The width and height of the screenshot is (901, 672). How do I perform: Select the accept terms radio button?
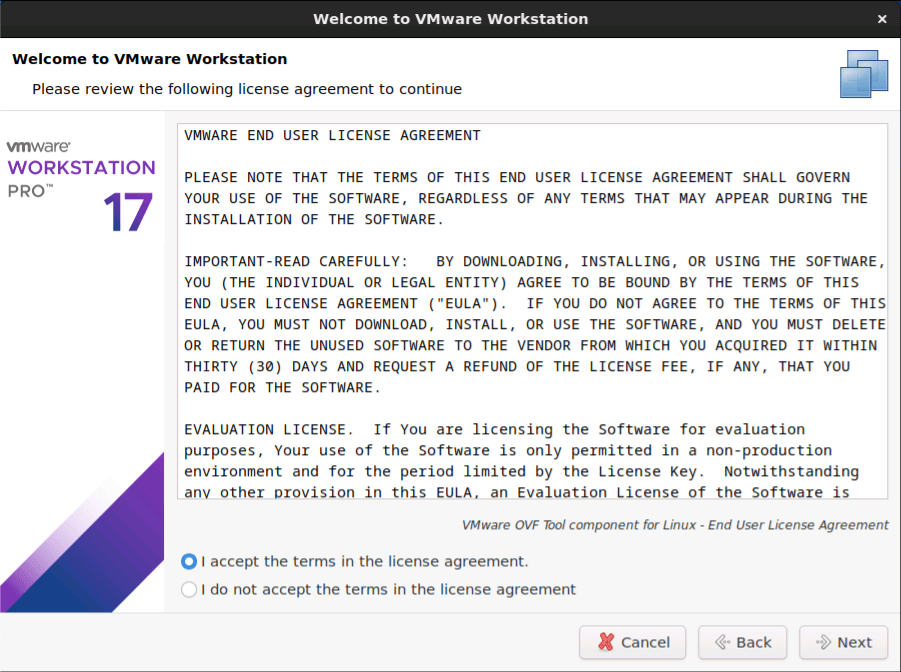(189, 562)
